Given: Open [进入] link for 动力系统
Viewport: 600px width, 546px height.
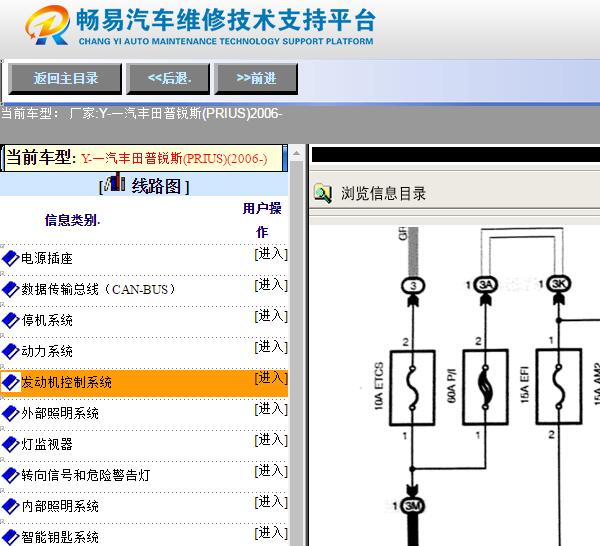Looking at the screenshot, I should pyautogui.click(x=271, y=347).
